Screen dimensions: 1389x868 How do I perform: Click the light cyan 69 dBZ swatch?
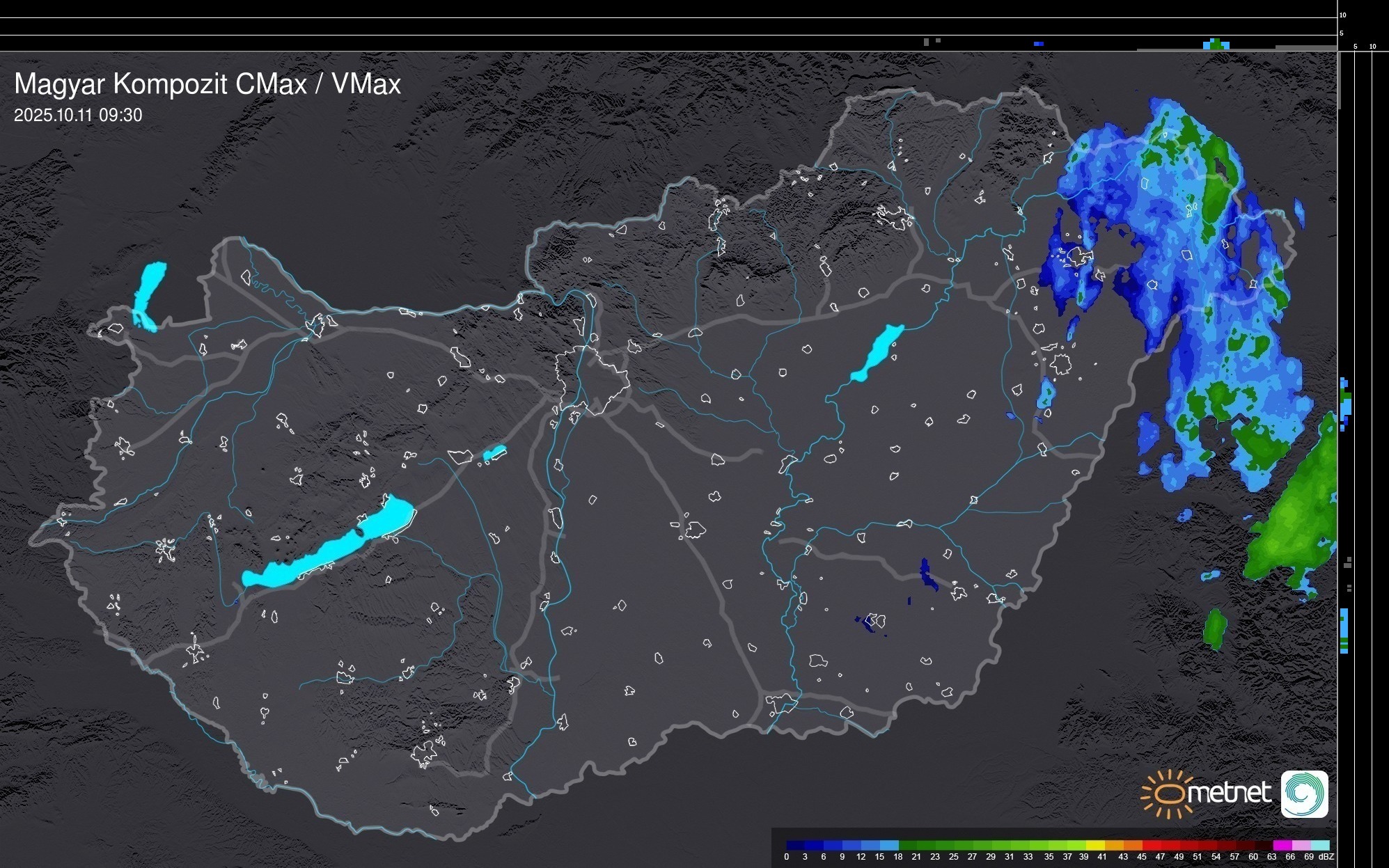1319,845
